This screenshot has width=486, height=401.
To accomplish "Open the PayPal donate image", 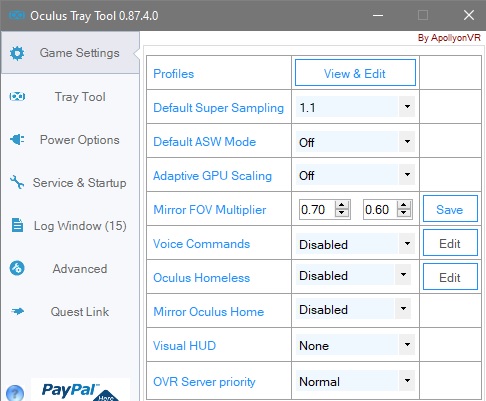I will 80,390.
